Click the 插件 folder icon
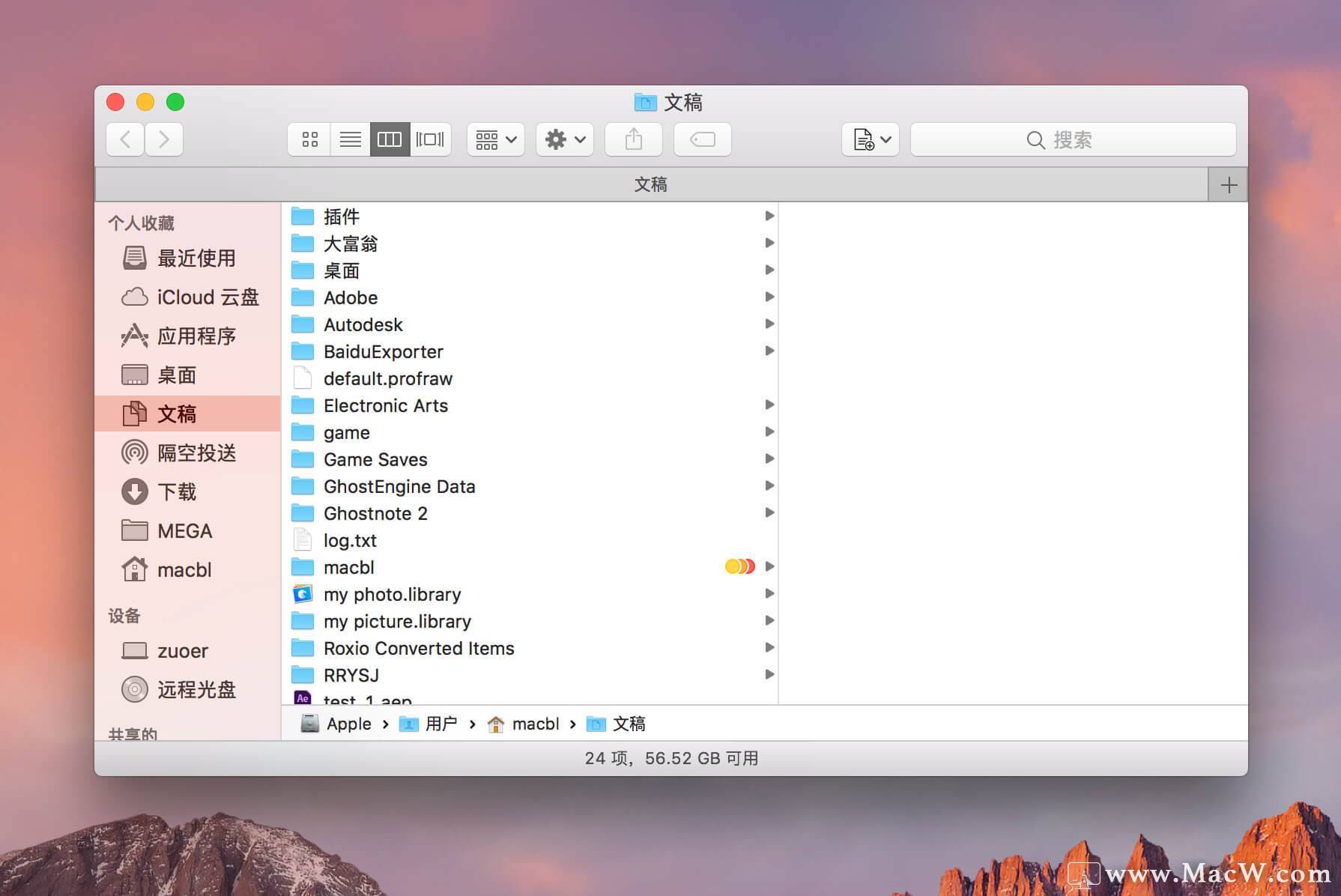 303,217
